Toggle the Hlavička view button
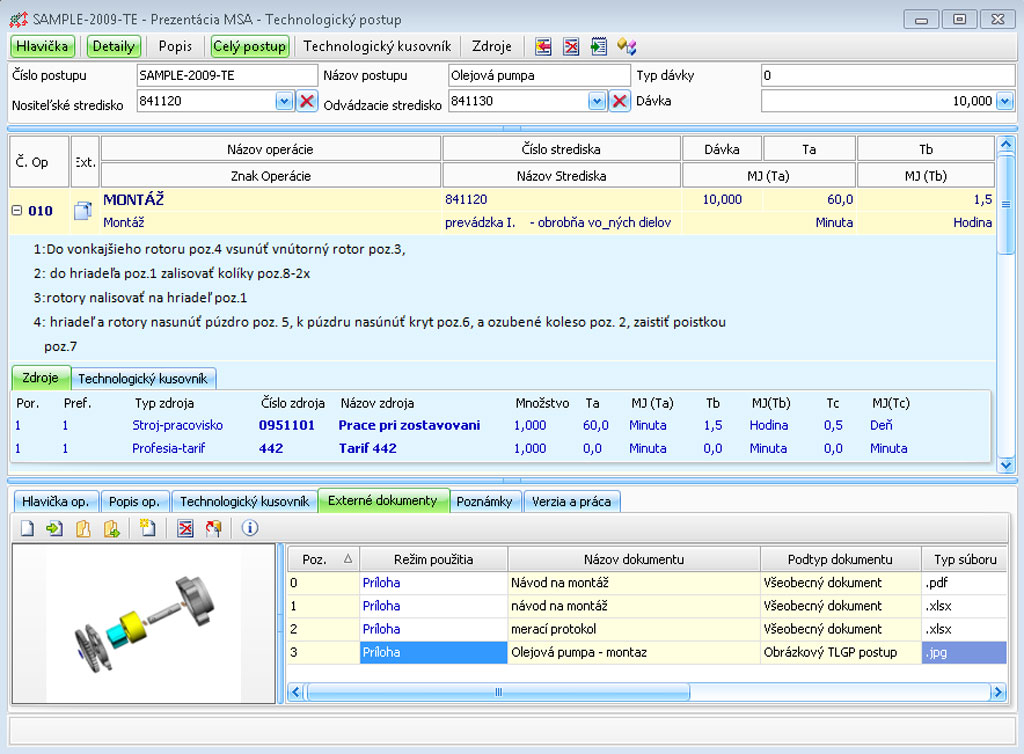This screenshot has height=754, width=1024. [x=42, y=46]
